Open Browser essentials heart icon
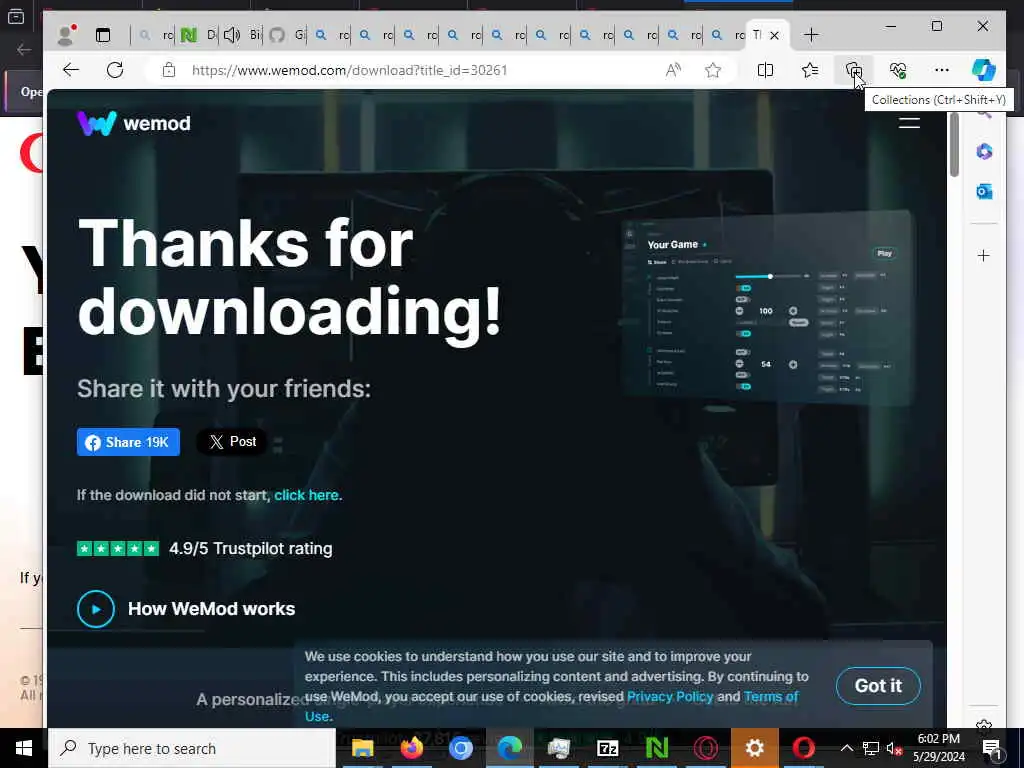Viewport: 1024px width, 768px height. click(x=898, y=70)
